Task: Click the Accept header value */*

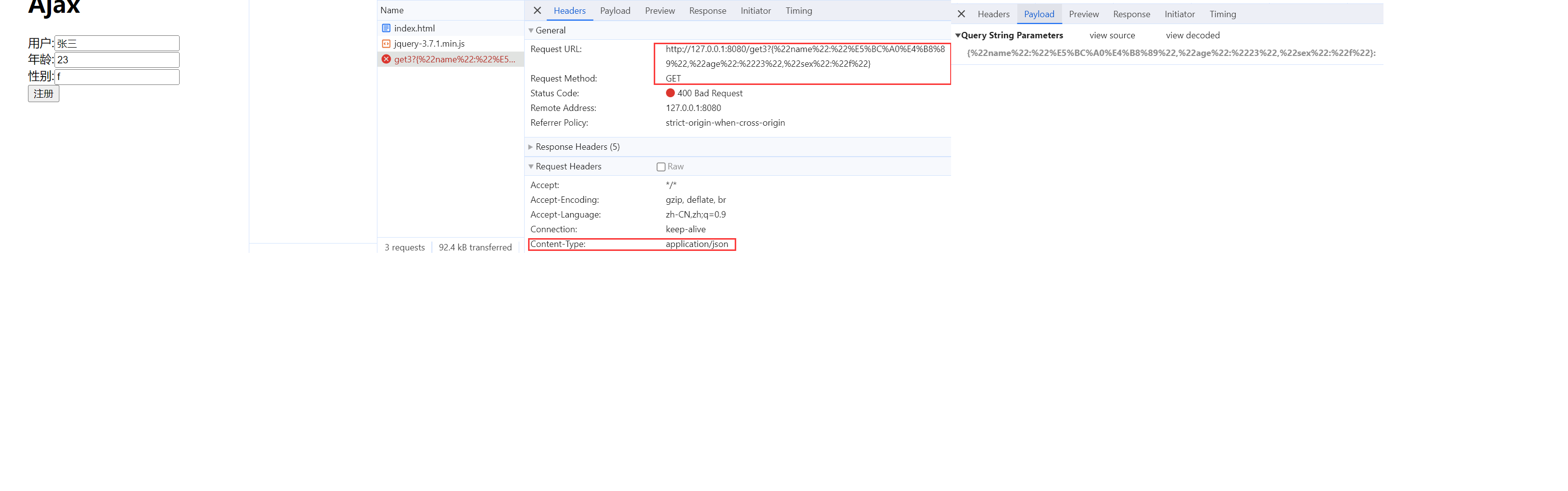Action: click(x=671, y=185)
